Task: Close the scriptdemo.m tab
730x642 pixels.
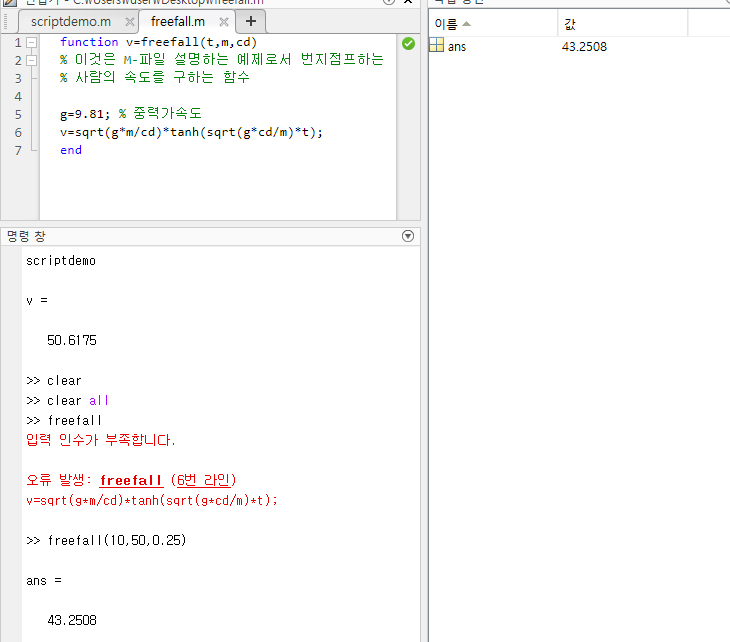Action: coord(130,22)
